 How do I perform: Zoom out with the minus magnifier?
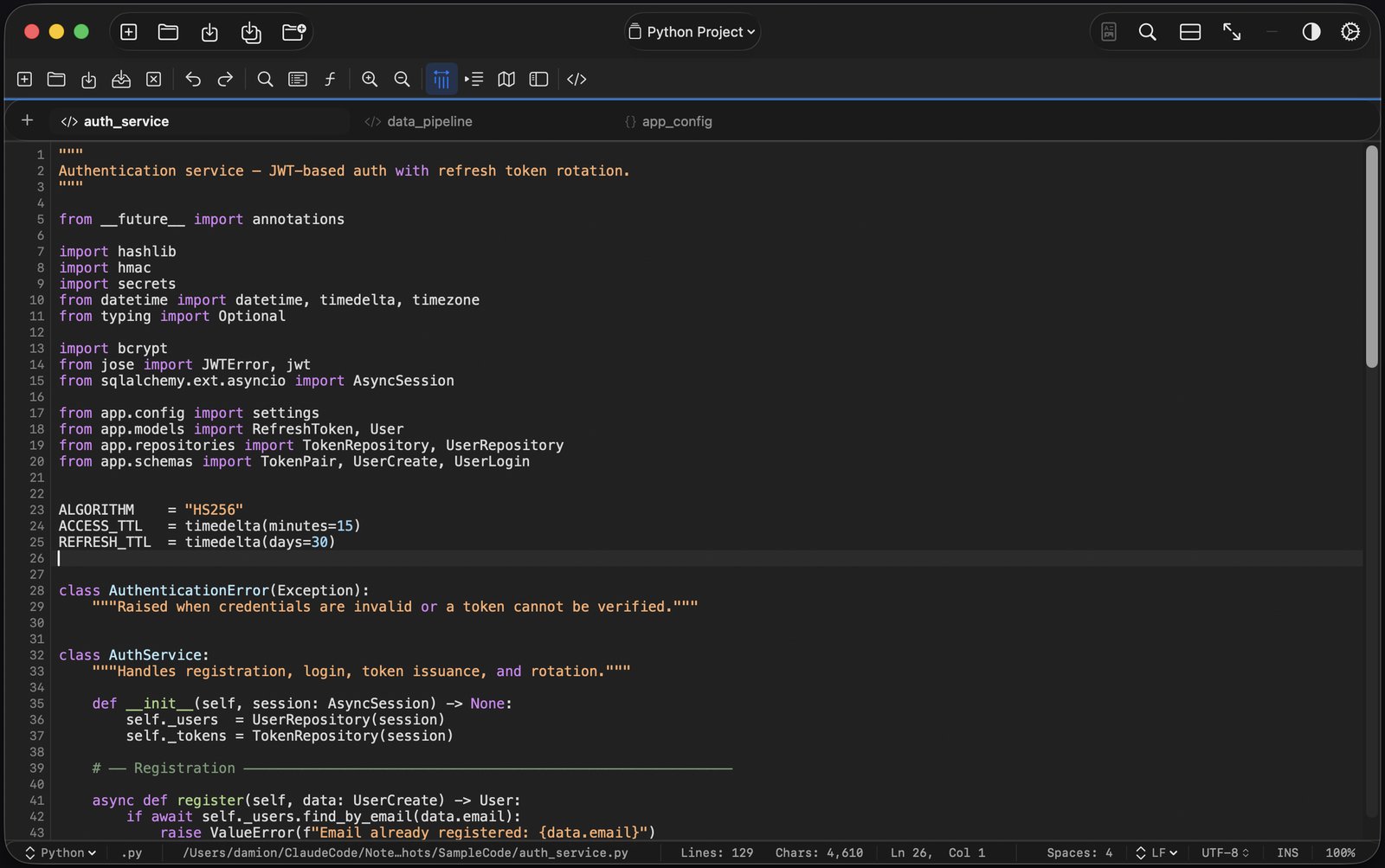tap(402, 80)
